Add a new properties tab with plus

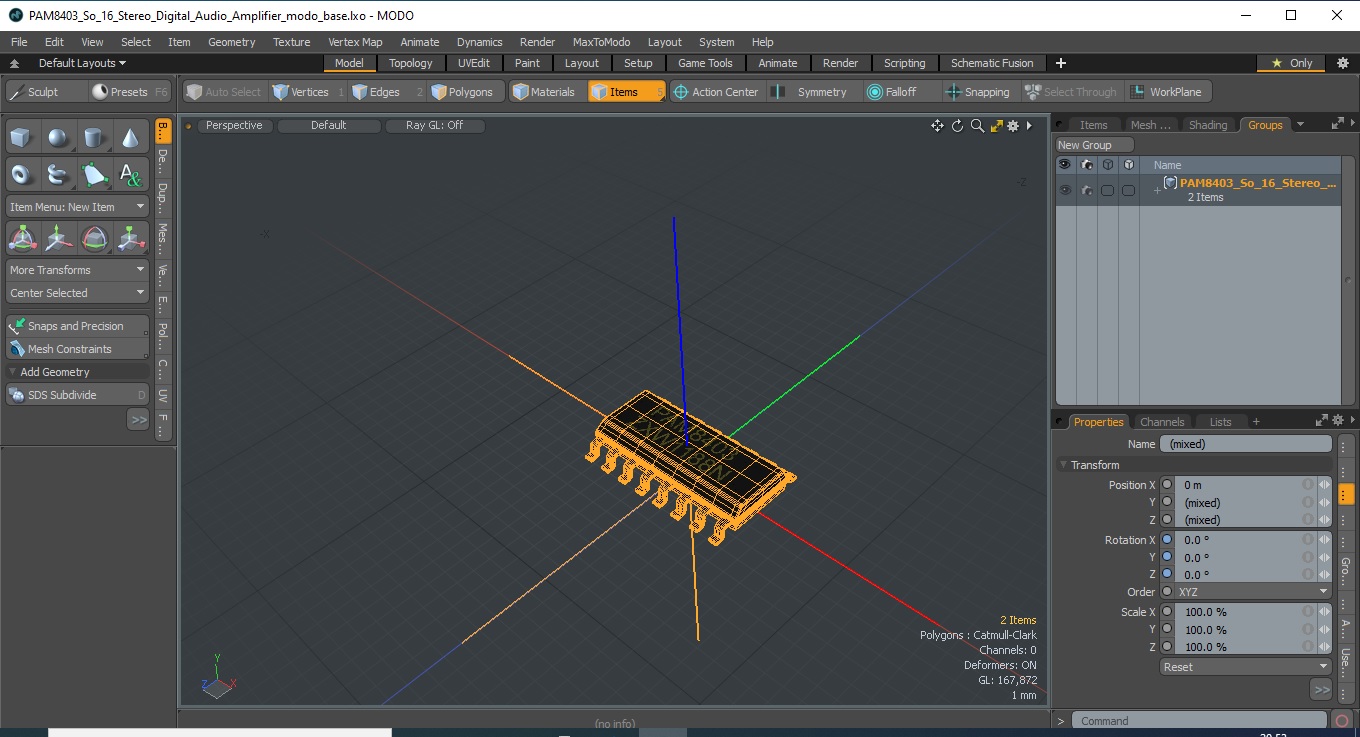click(x=1256, y=422)
